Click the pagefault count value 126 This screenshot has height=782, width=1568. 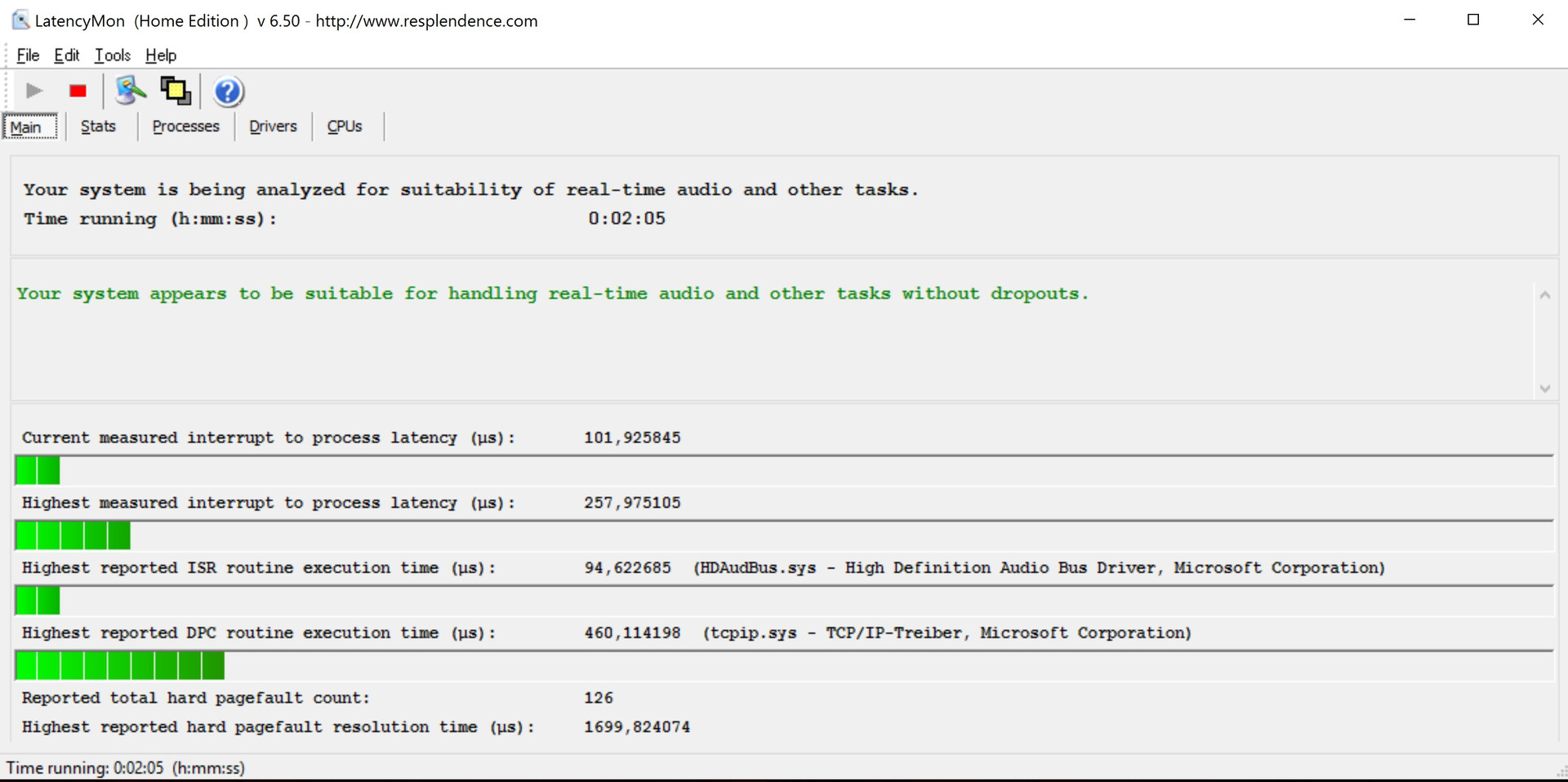coord(599,699)
